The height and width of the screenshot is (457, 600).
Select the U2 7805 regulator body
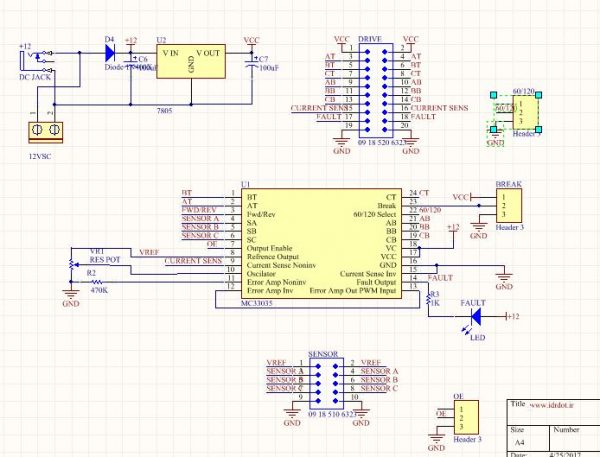(x=191, y=61)
